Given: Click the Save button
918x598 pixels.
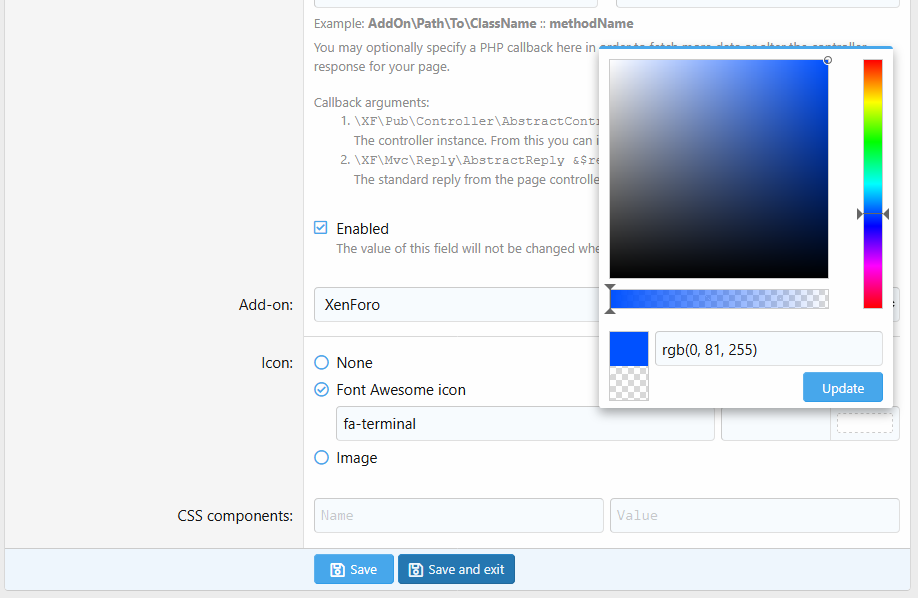Looking at the screenshot, I should (x=354, y=569).
